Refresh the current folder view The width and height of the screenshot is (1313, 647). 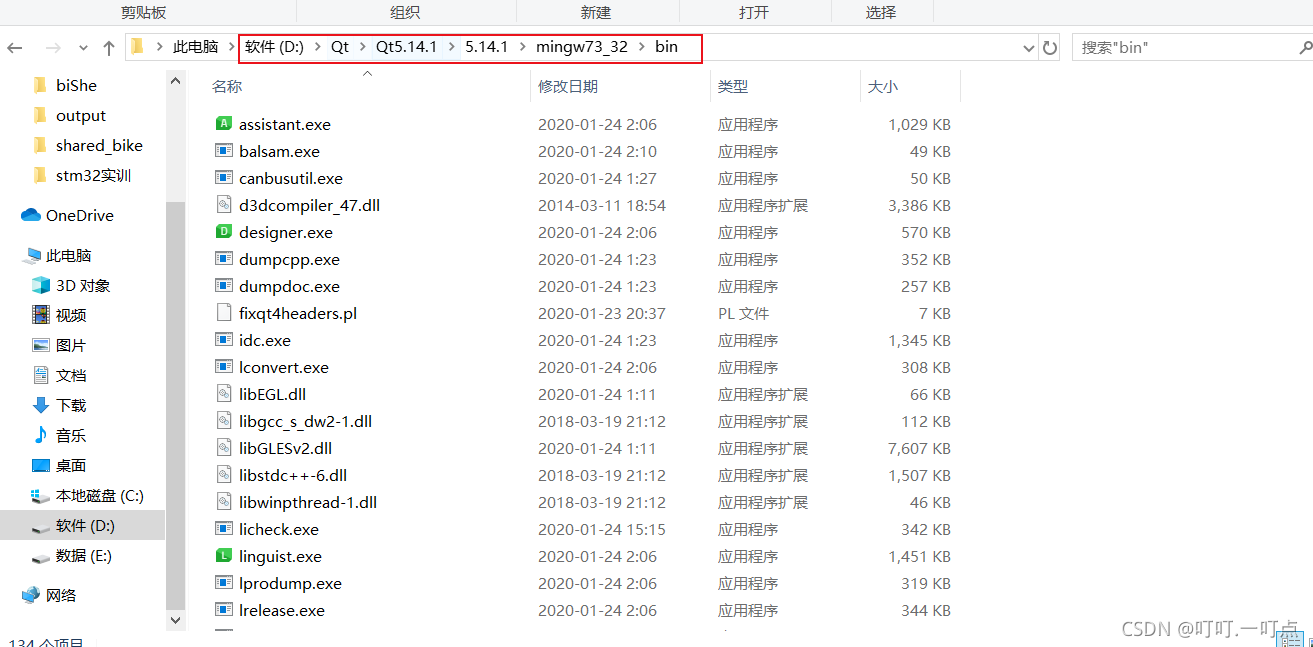coord(1049,47)
